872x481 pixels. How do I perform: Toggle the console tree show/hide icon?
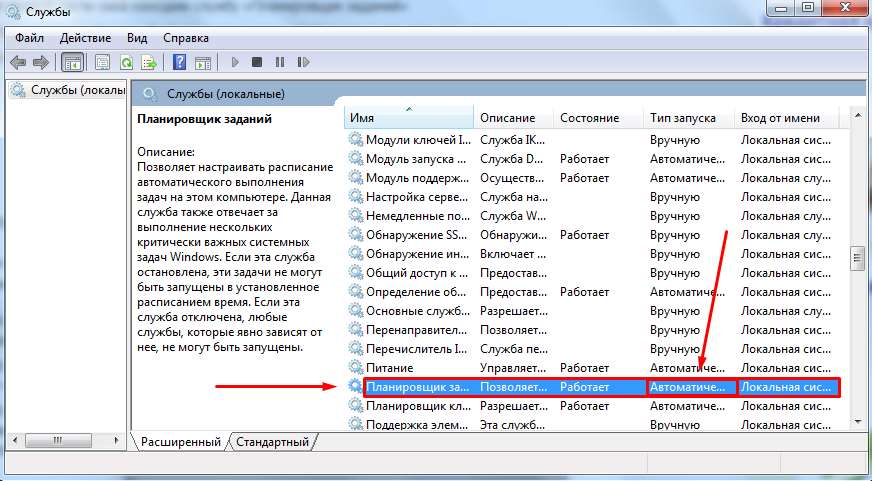73,62
